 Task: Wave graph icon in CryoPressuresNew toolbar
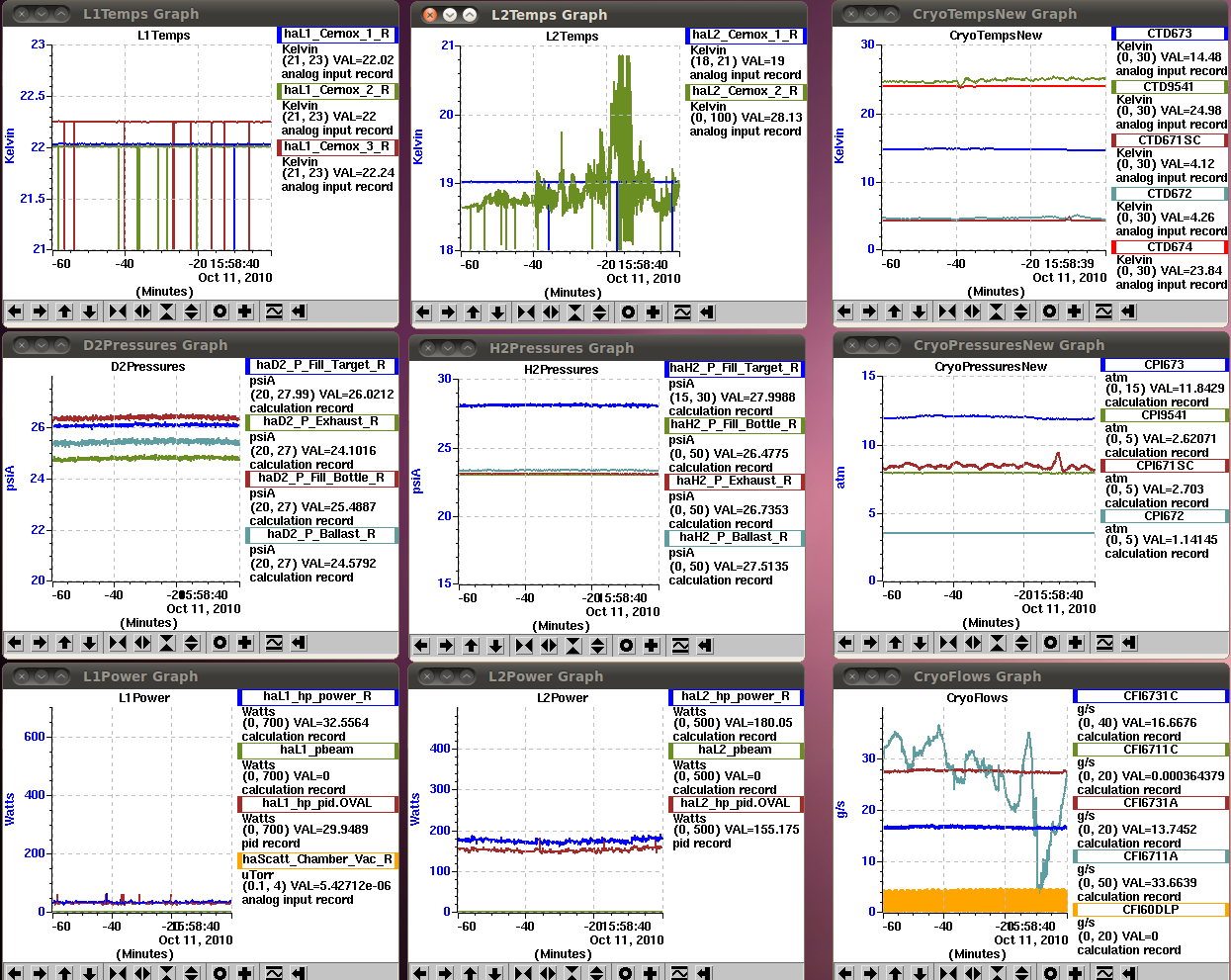point(1104,643)
